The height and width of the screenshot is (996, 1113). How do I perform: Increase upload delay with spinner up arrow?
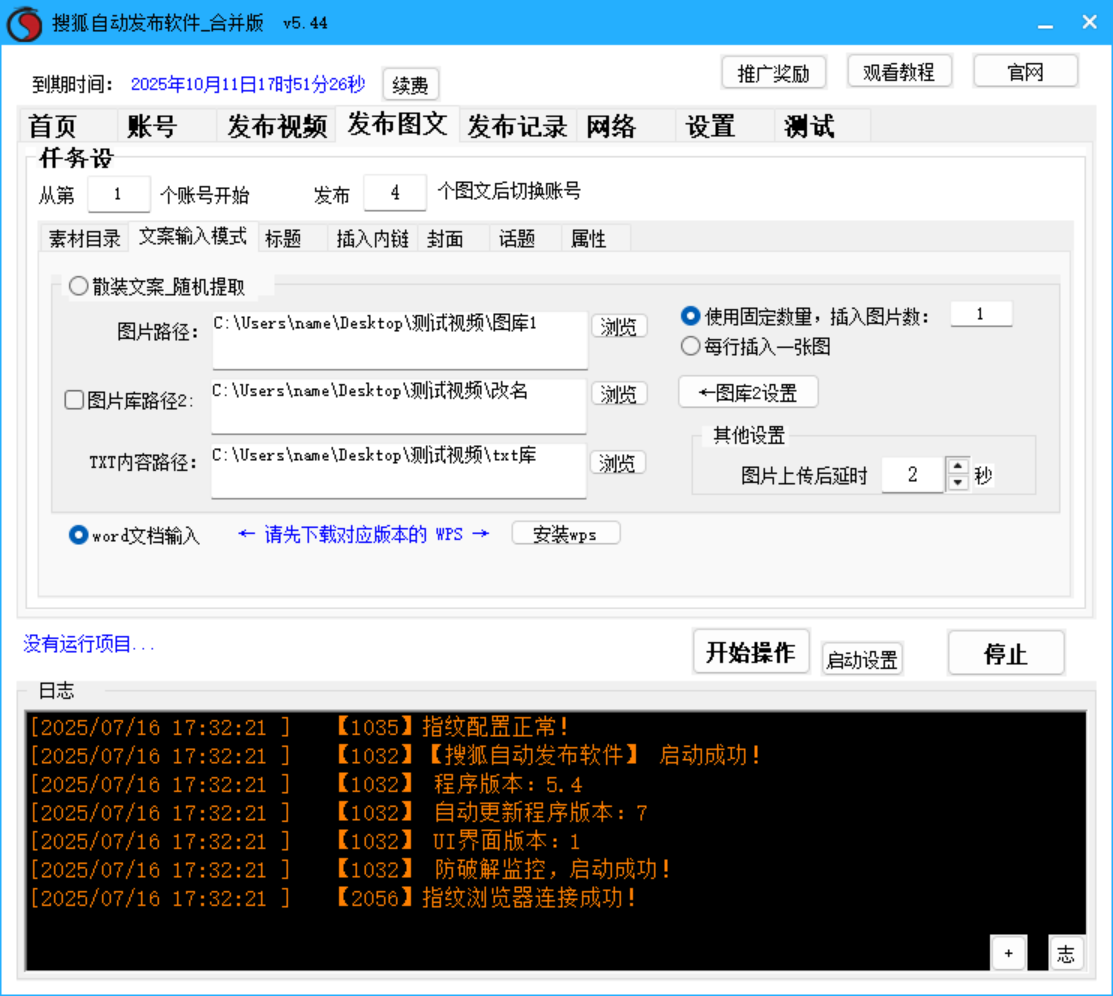coord(958,466)
